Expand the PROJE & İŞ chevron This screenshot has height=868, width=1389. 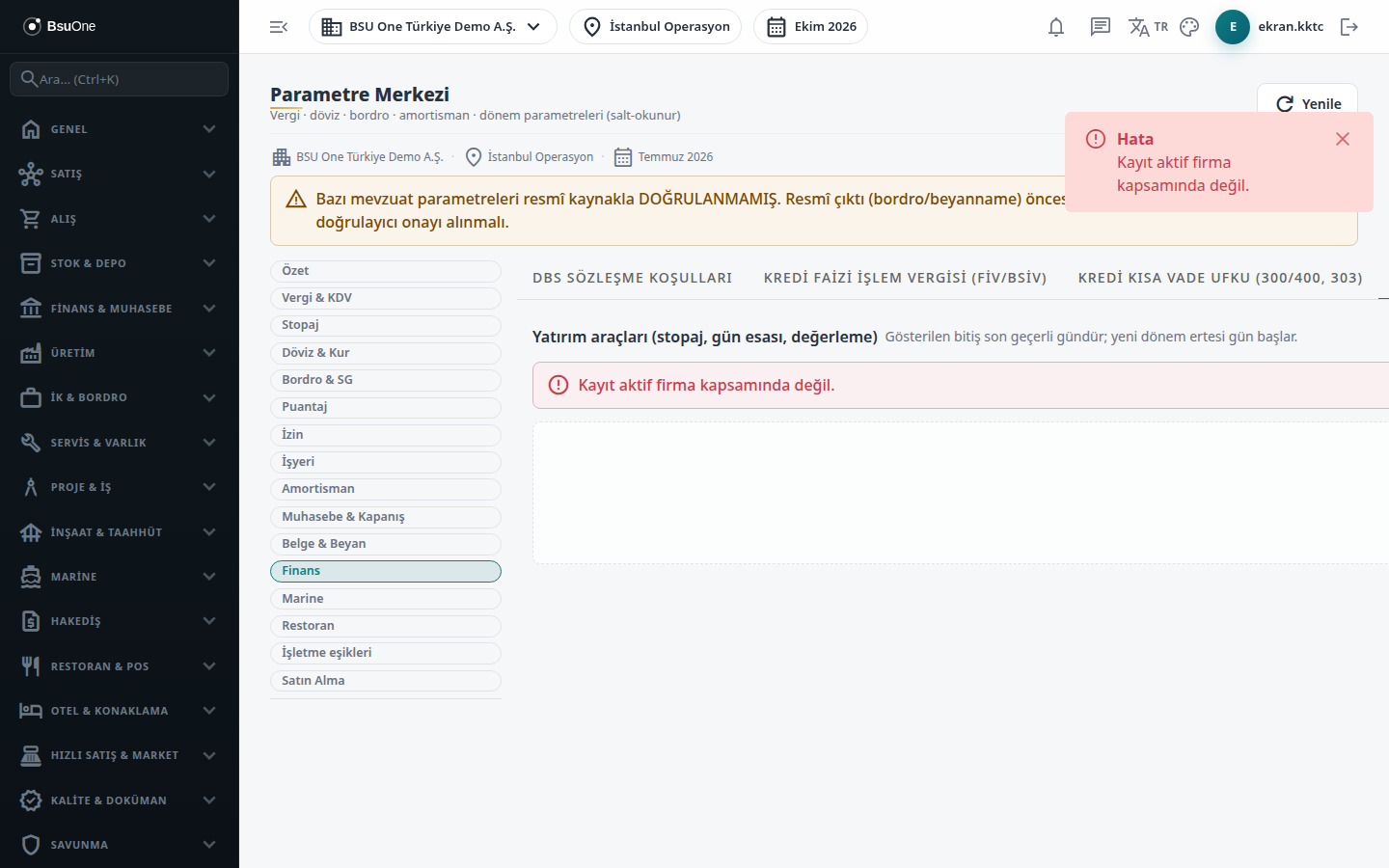209,487
